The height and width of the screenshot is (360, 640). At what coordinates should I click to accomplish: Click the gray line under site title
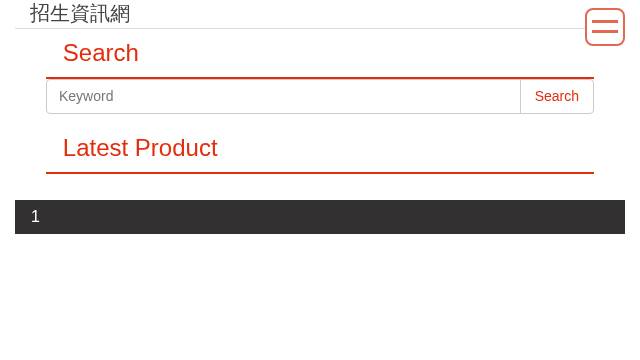point(300,29)
